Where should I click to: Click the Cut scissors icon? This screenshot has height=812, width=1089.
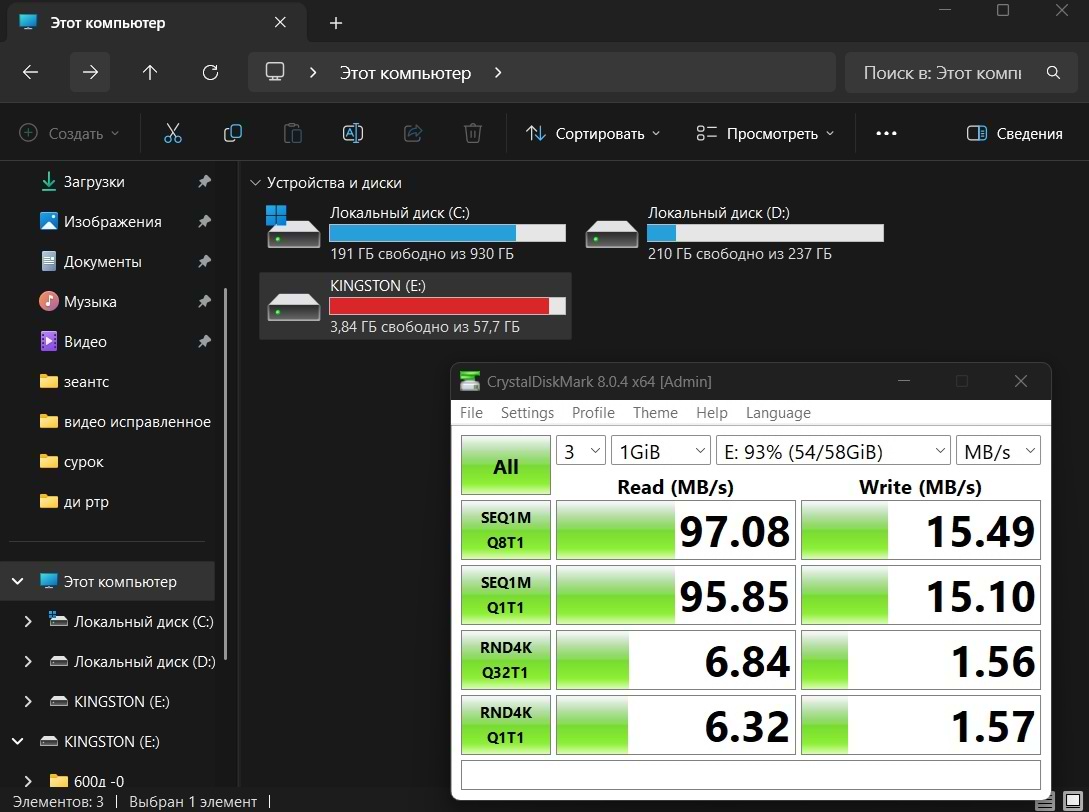coord(172,133)
